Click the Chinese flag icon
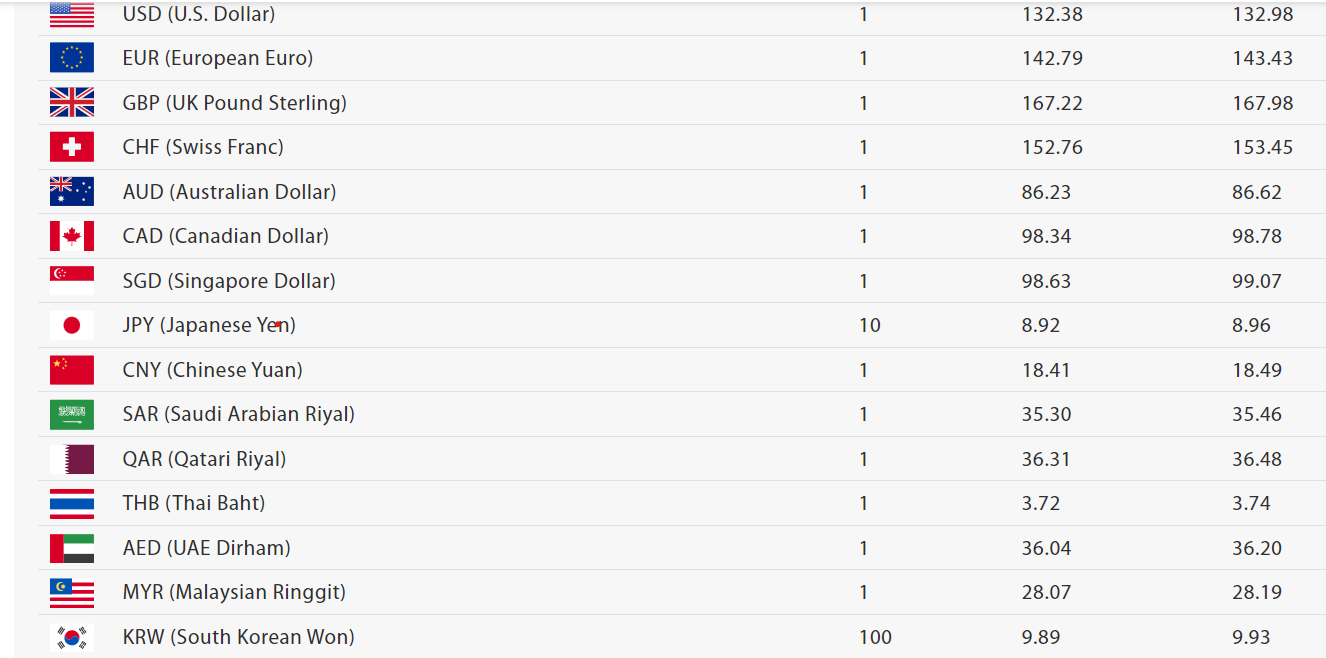 tap(72, 370)
